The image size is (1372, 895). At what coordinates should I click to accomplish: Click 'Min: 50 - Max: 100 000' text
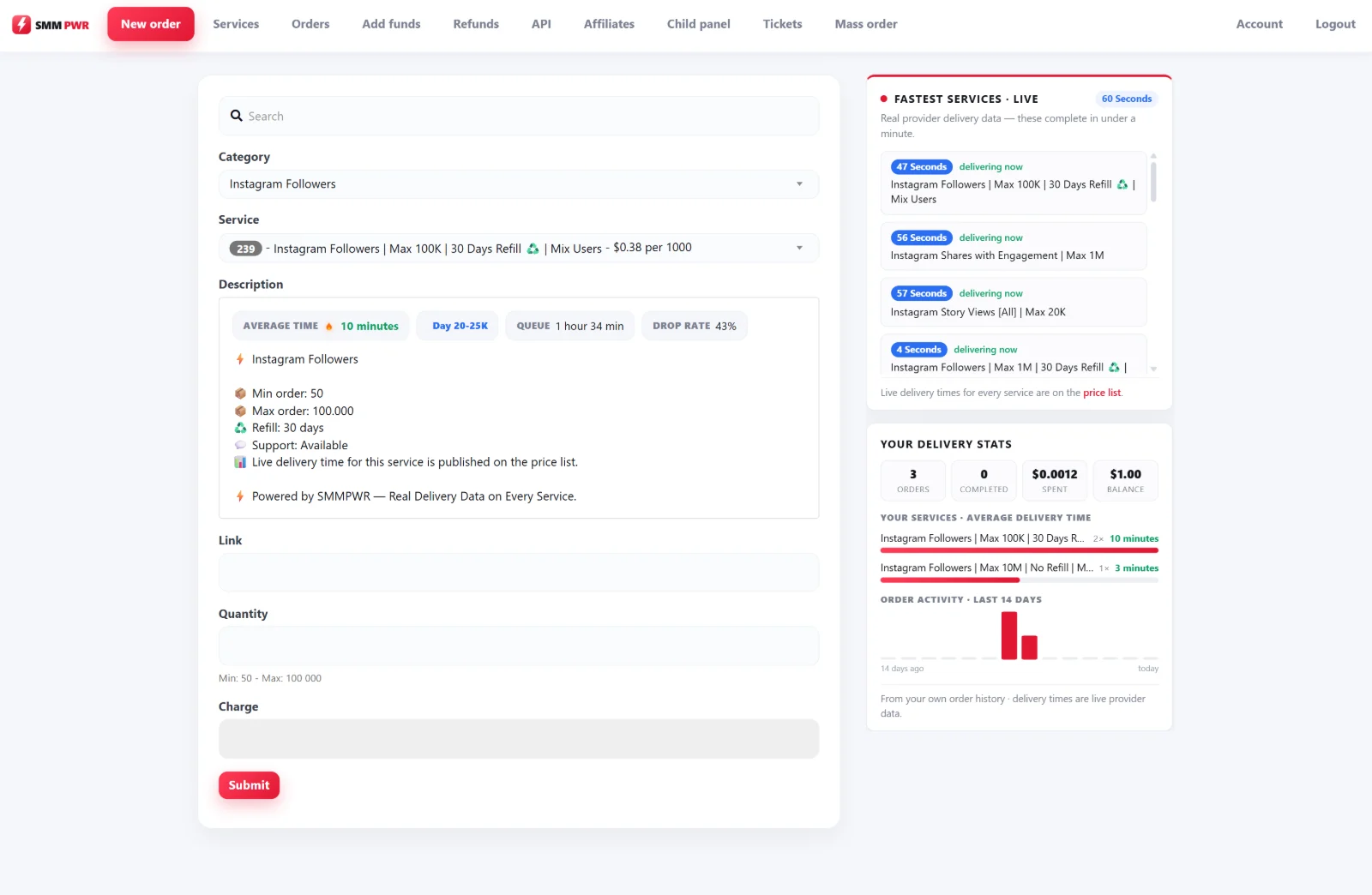tap(270, 678)
